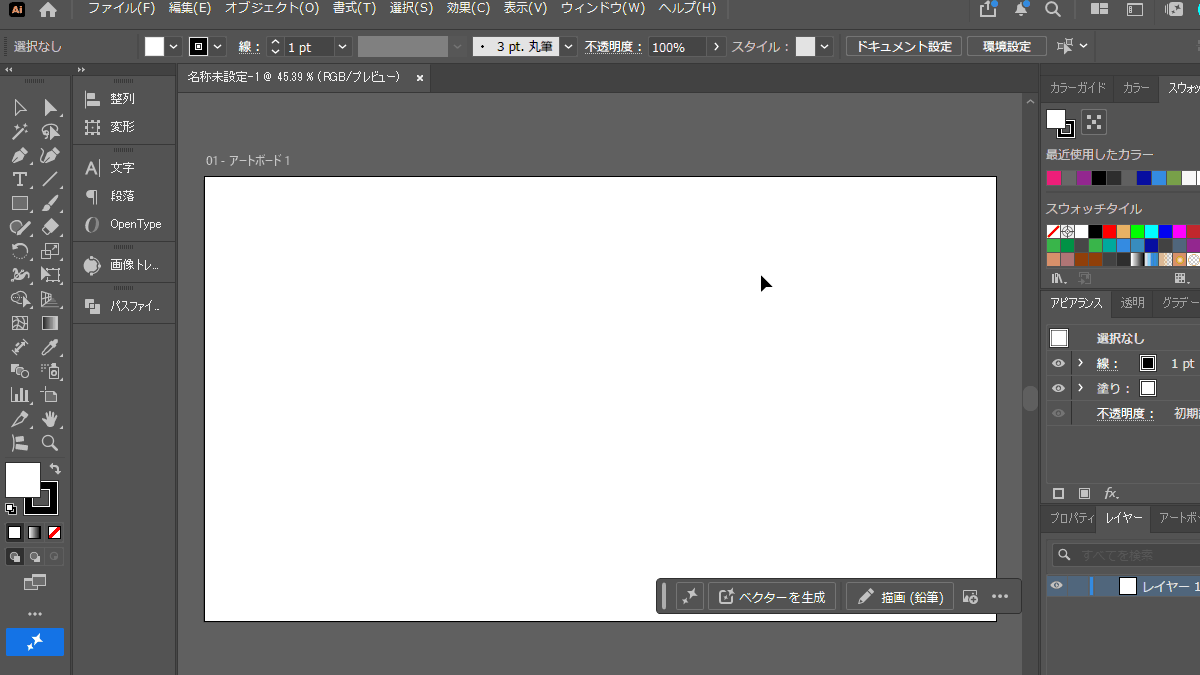Select the Artboard tool
The height and width of the screenshot is (675, 1200).
pos(50,395)
